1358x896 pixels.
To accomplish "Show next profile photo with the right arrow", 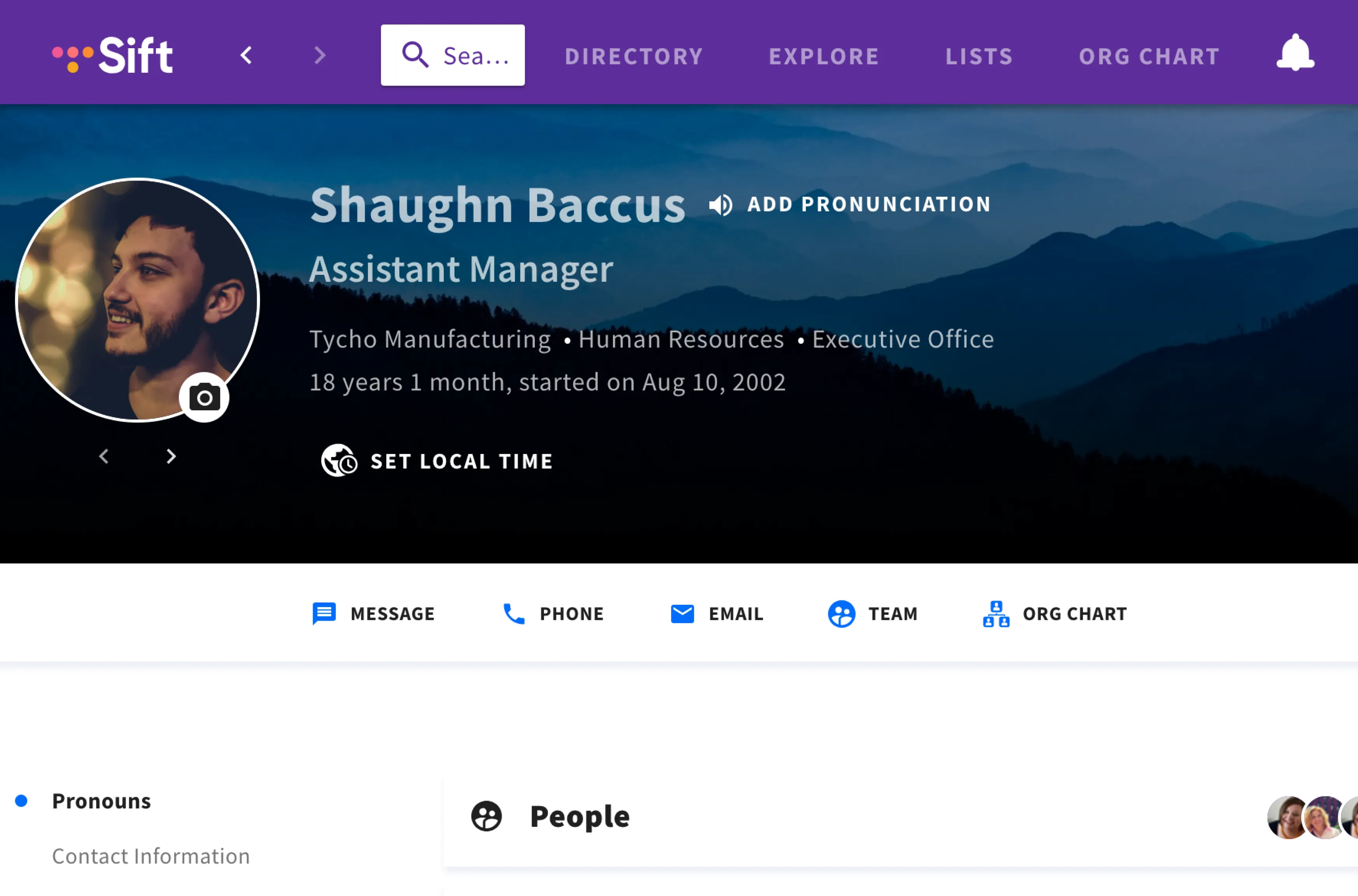I will tap(171, 456).
